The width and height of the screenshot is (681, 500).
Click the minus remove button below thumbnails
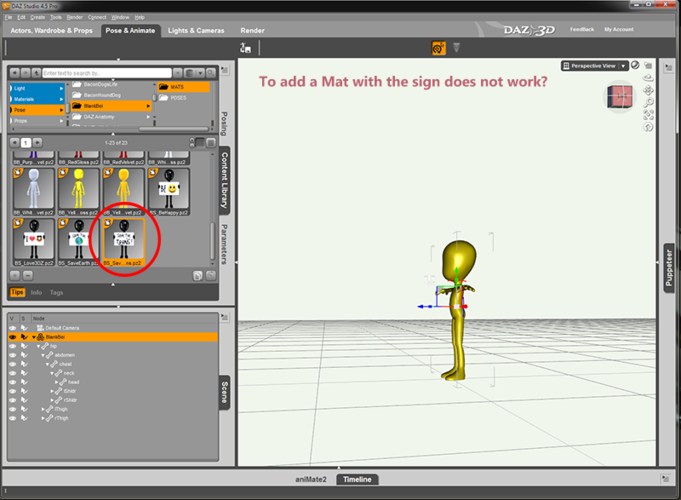point(27,275)
